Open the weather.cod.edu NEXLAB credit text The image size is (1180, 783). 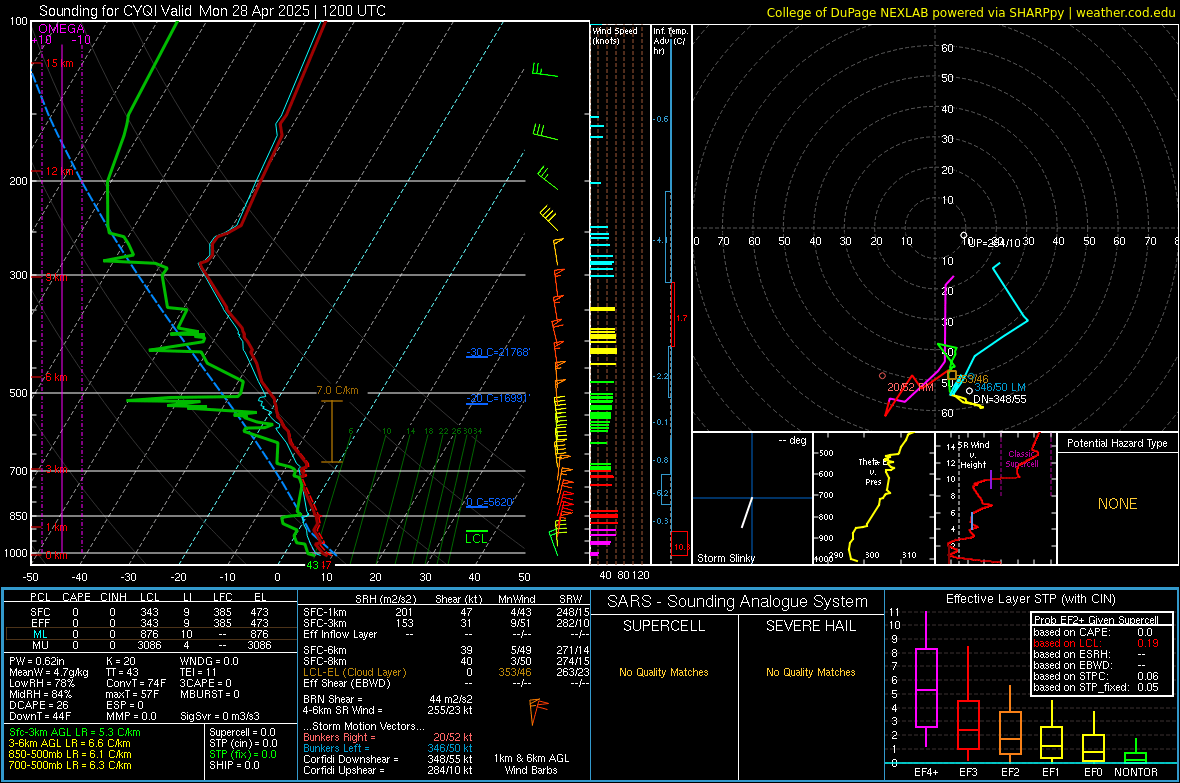point(971,12)
